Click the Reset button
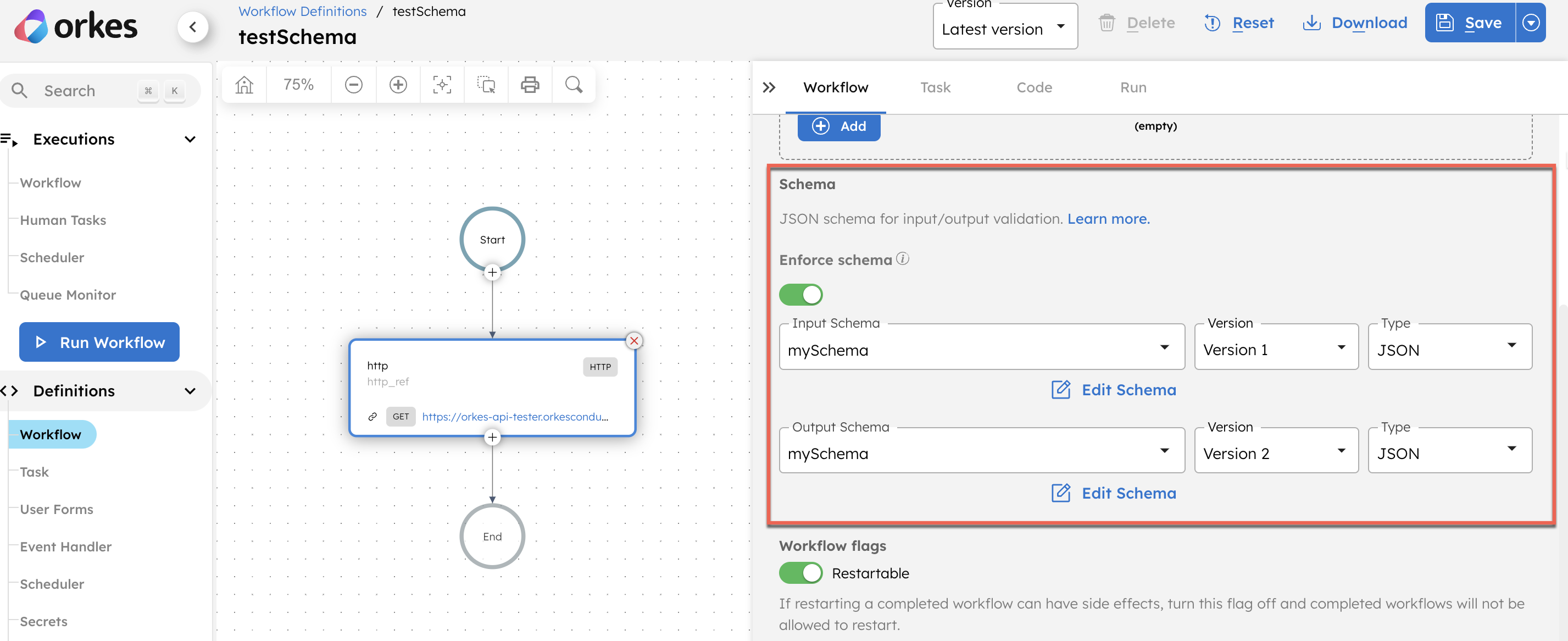 click(1238, 23)
